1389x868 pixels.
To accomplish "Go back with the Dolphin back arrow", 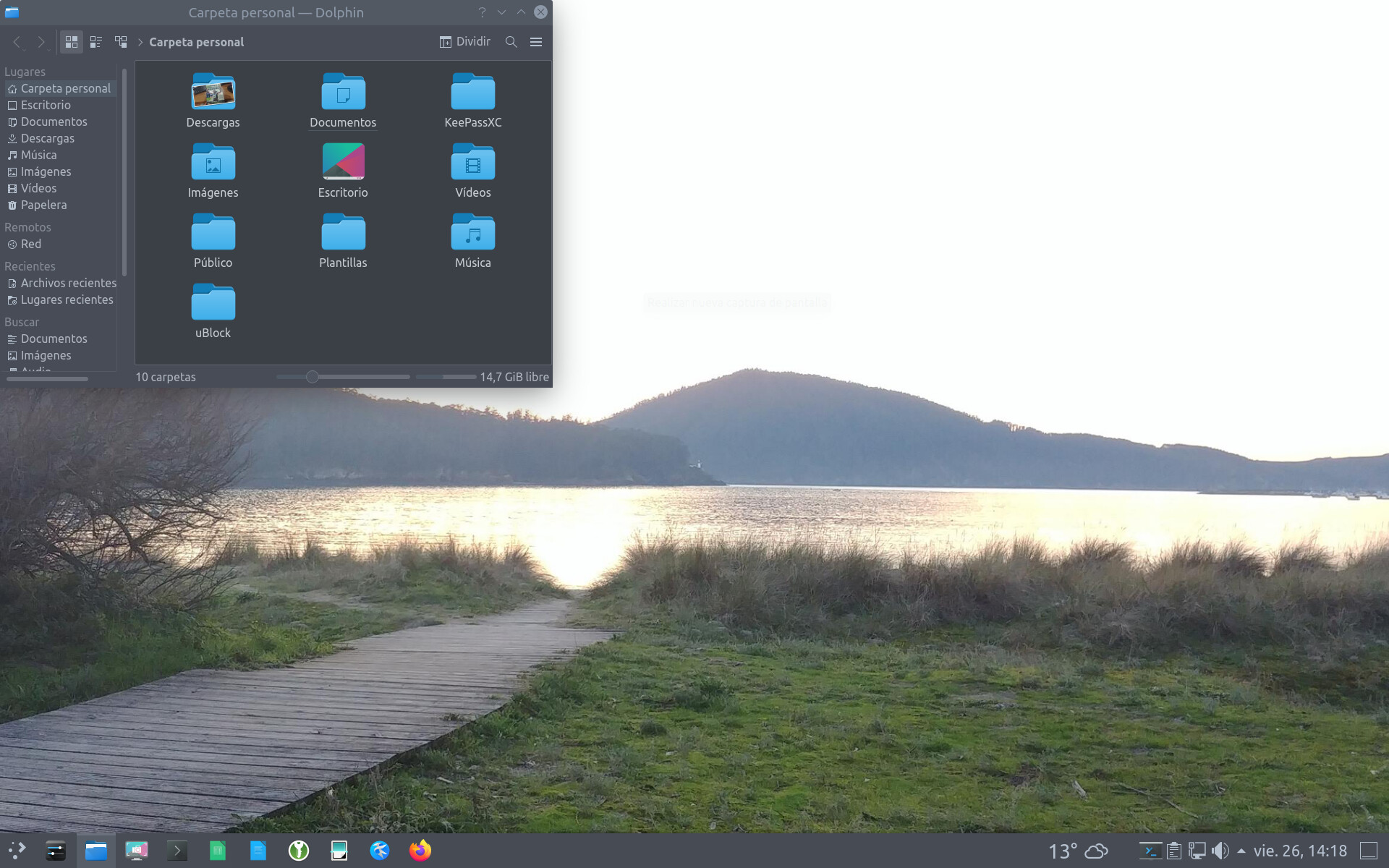I will (17, 42).
